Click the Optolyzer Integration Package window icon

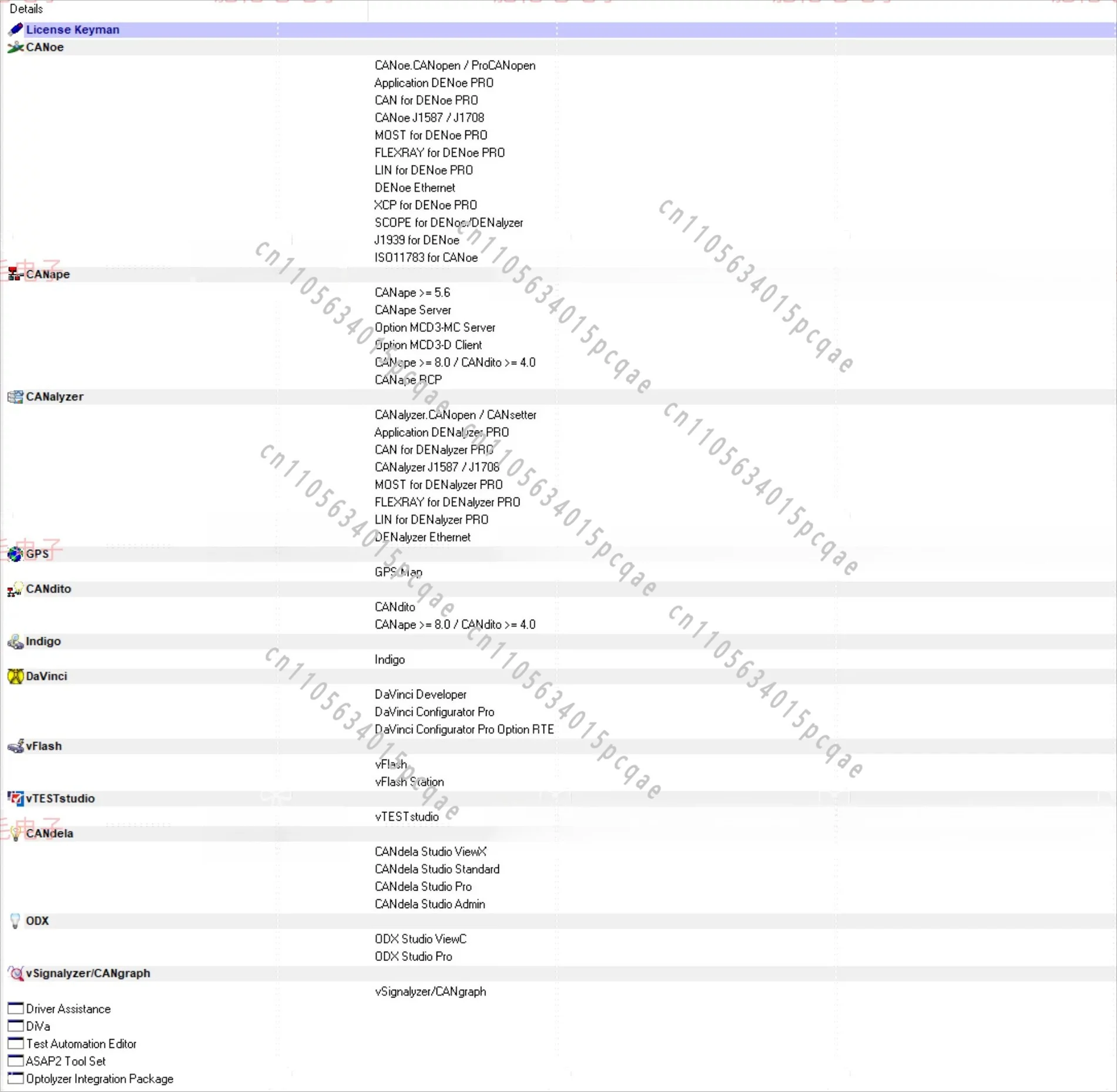[x=15, y=1078]
